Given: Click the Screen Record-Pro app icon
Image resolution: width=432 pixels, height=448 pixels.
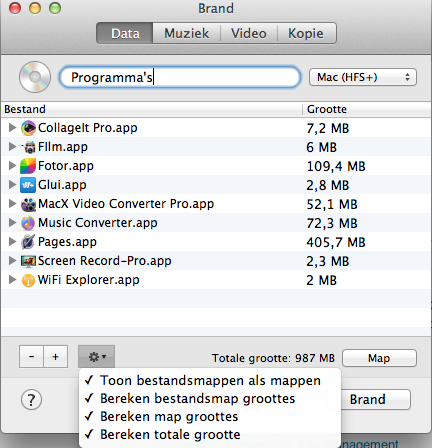Looking at the screenshot, I should click(28, 261).
